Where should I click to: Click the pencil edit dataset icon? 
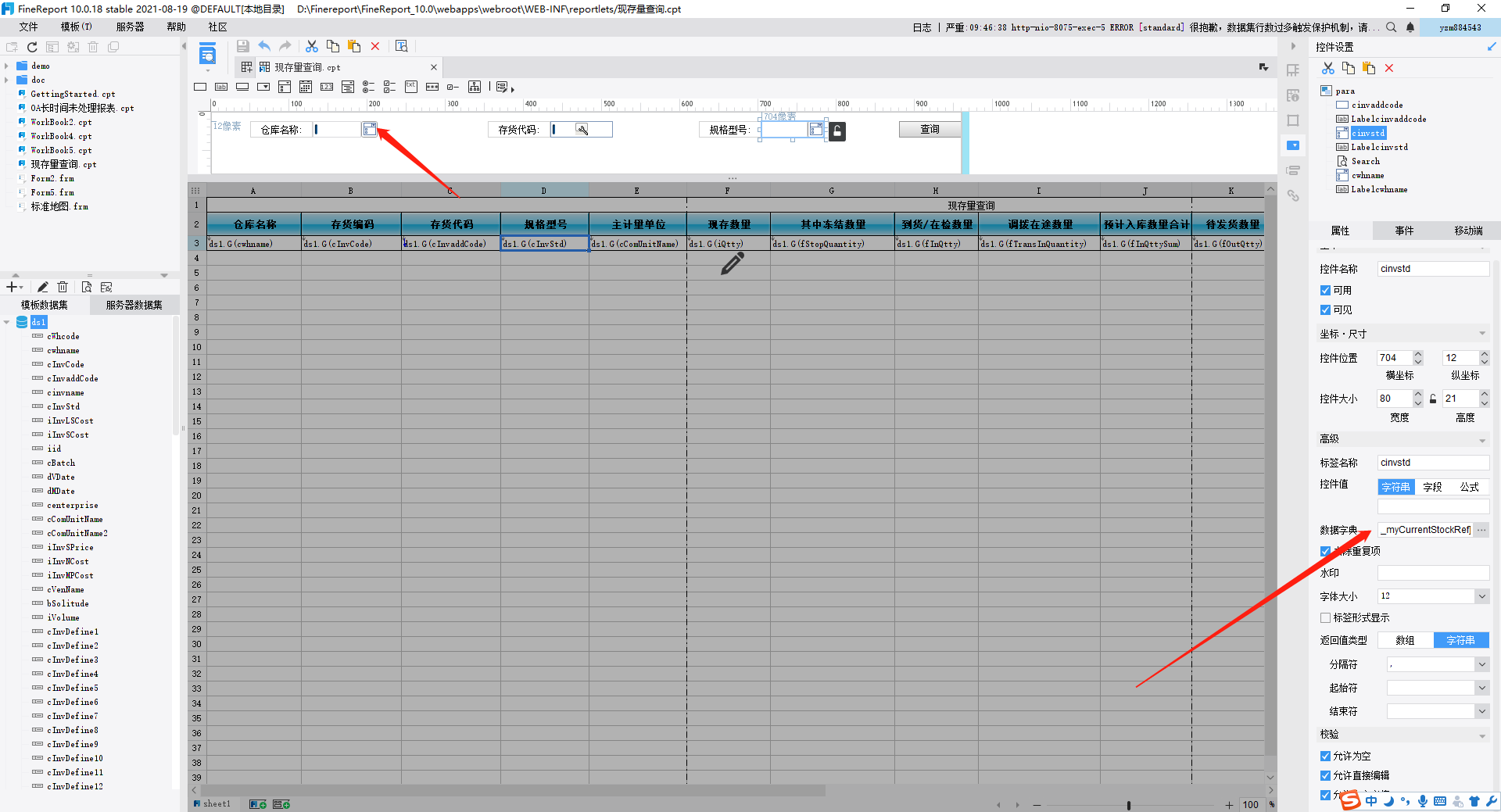coord(43,287)
